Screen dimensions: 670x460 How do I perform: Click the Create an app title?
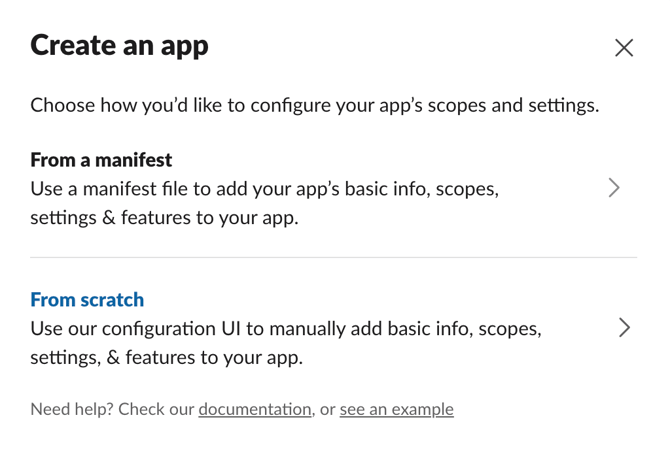coord(119,46)
